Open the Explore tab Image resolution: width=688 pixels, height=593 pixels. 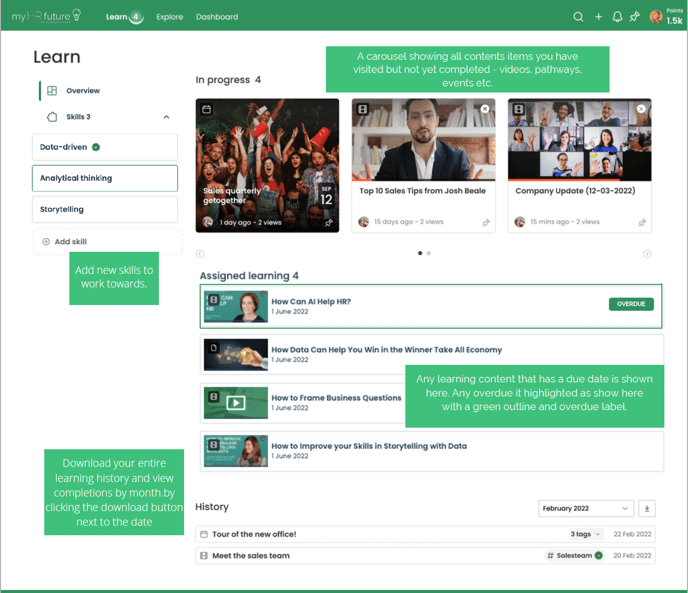coord(169,17)
